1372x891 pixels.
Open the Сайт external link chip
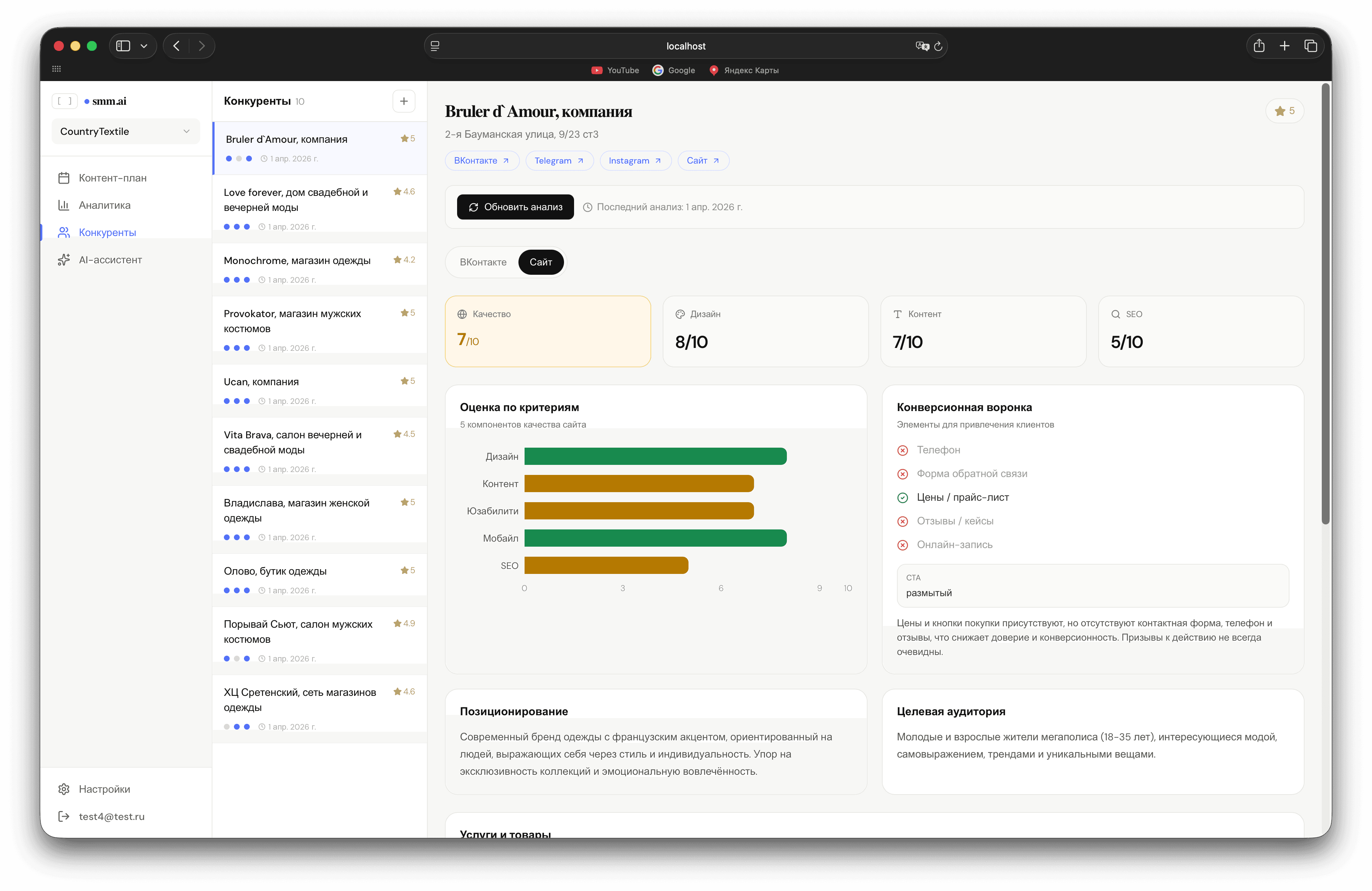pos(703,161)
